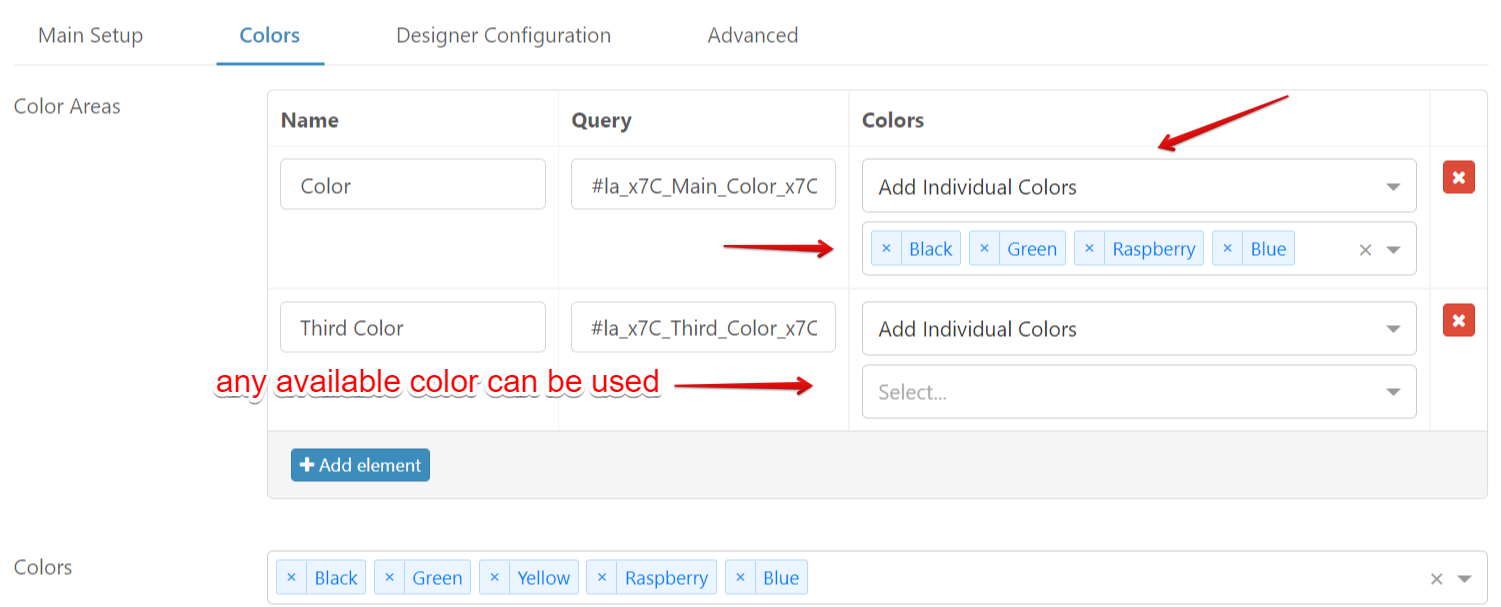Open the empty Select... color dropdown

pyautogui.click(x=1138, y=392)
